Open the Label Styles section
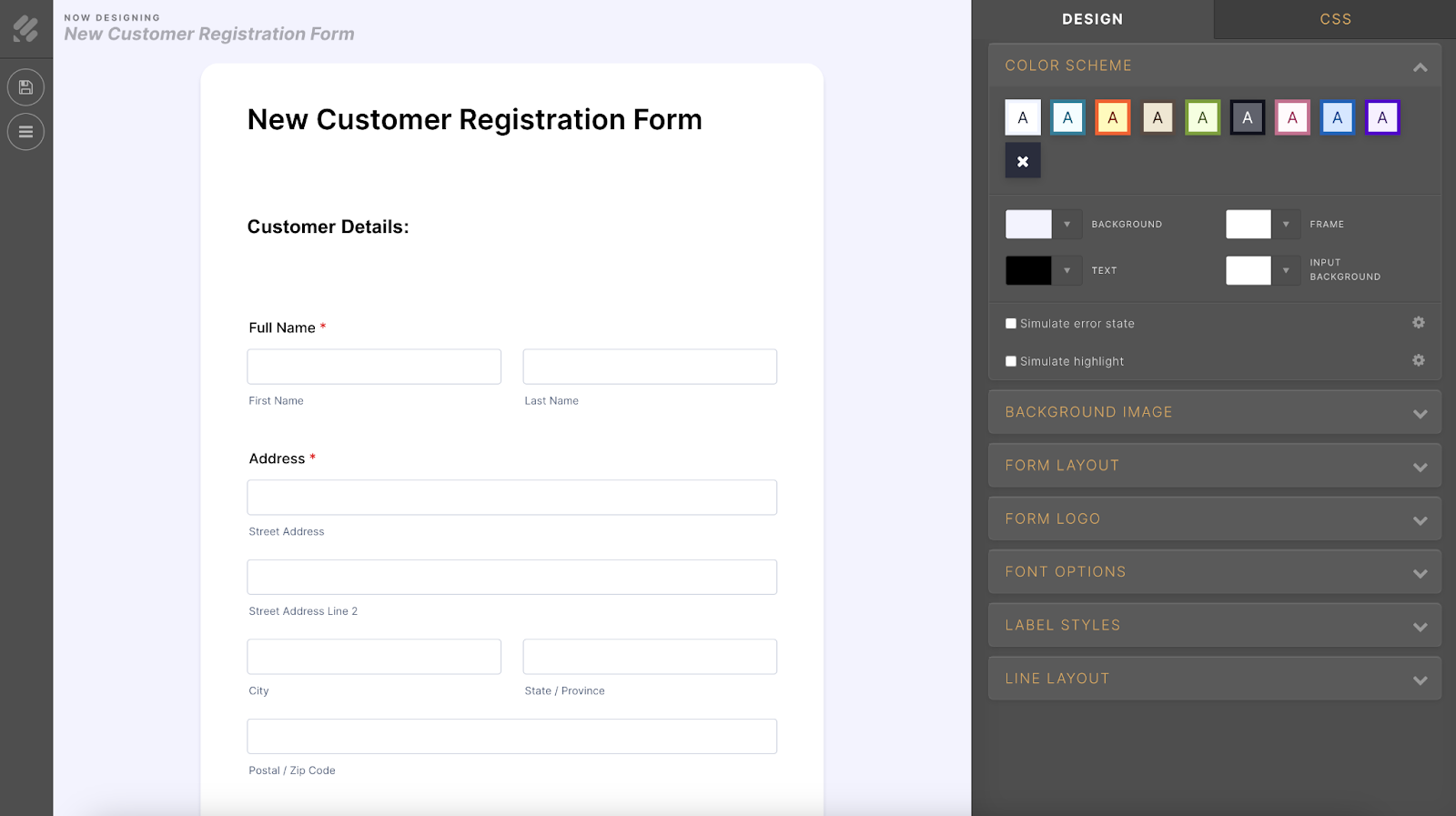 [1214, 625]
